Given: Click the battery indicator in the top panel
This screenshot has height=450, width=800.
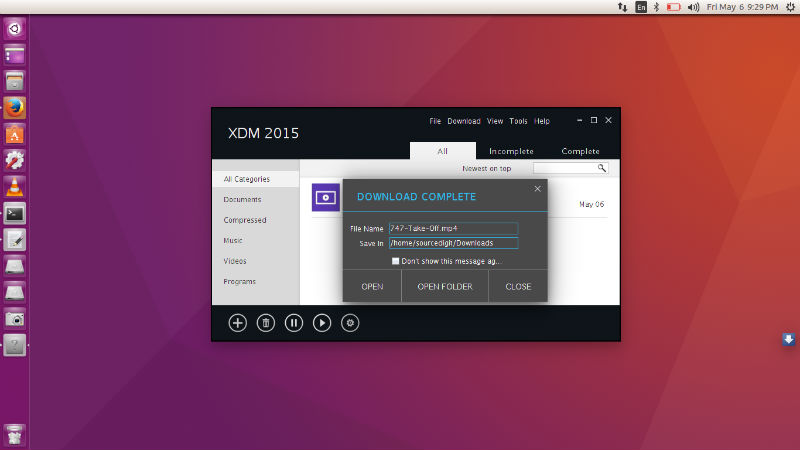Looking at the screenshot, I should (x=673, y=7).
